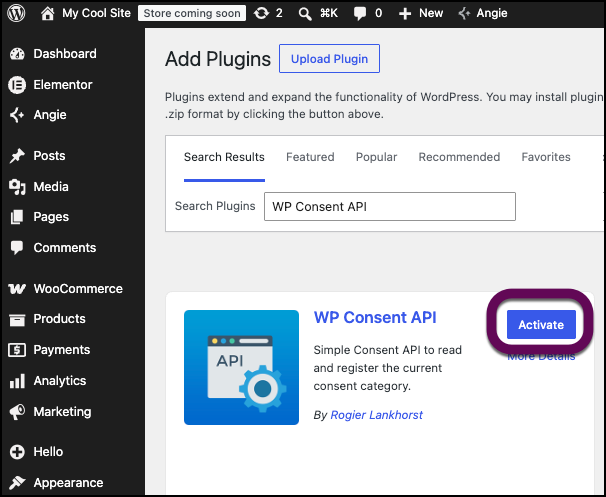This screenshot has height=497, width=606.
Task: Switch to the Favorites tab
Action: (x=546, y=157)
